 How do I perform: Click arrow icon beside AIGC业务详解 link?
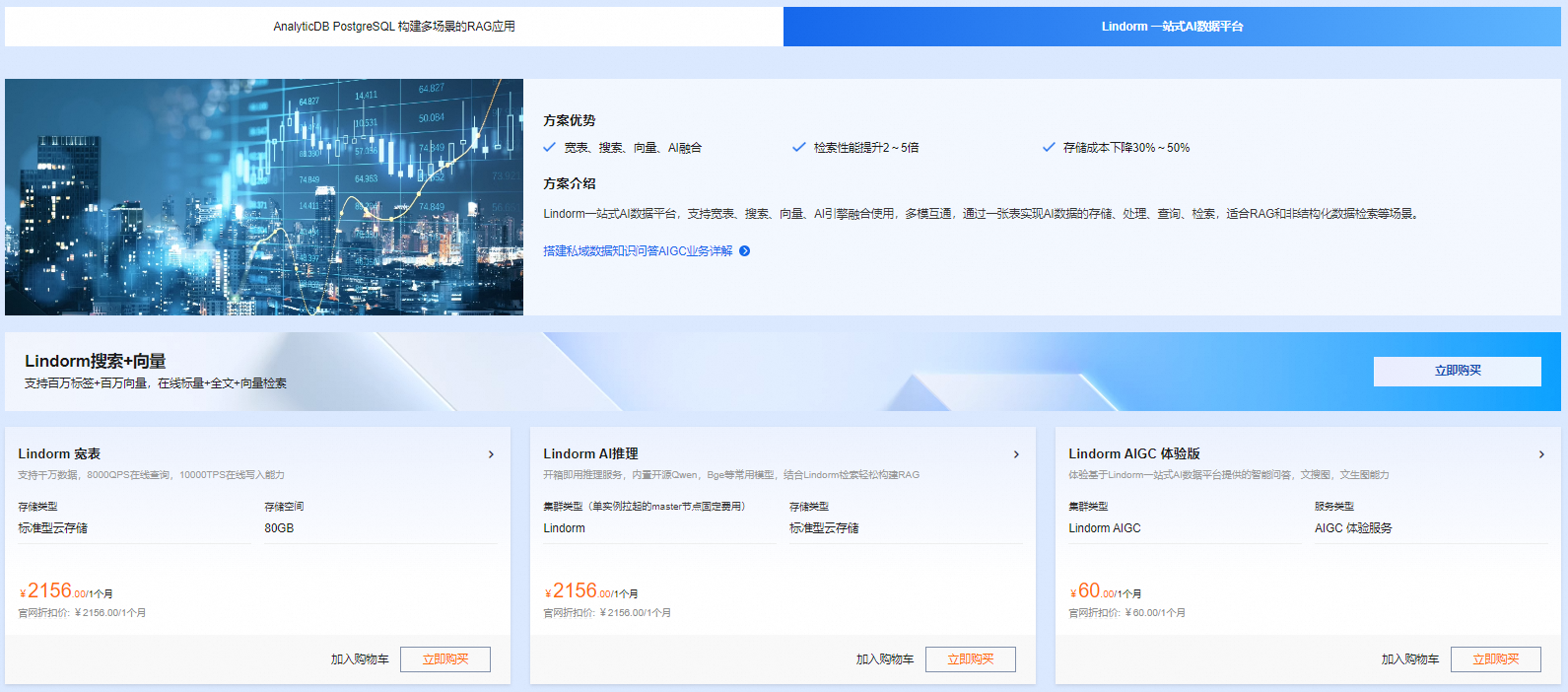pyautogui.click(x=745, y=251)
